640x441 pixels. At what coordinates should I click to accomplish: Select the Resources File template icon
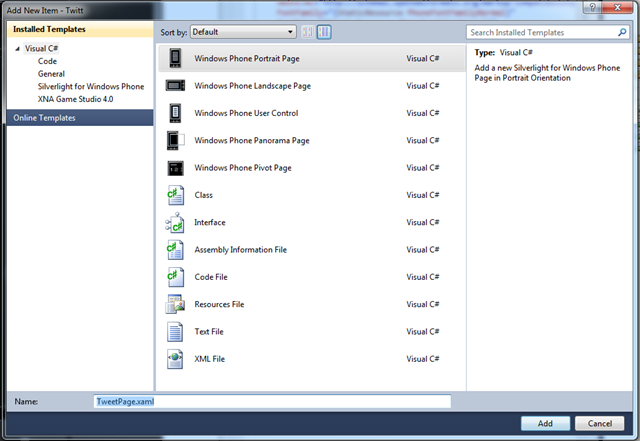(x=175, y=305)
